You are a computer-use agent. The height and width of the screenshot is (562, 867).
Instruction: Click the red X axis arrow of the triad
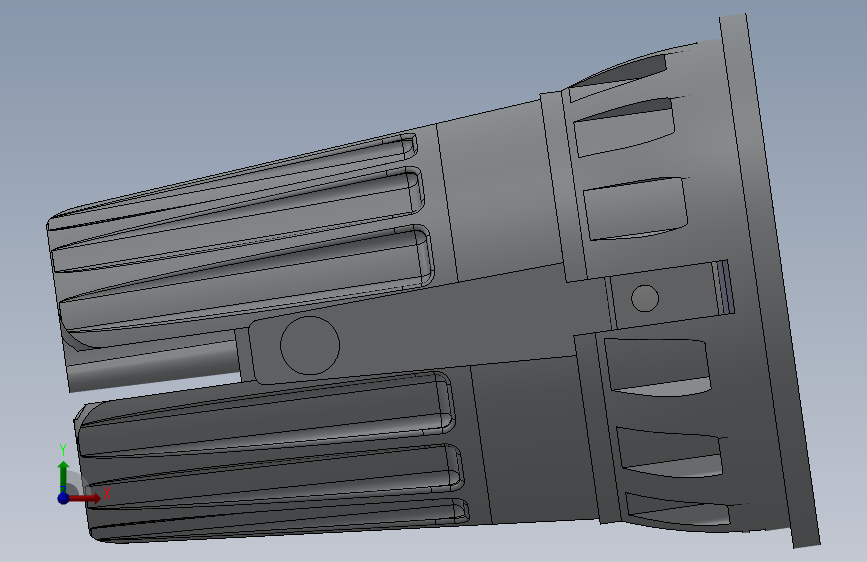(x=84, y=498)
